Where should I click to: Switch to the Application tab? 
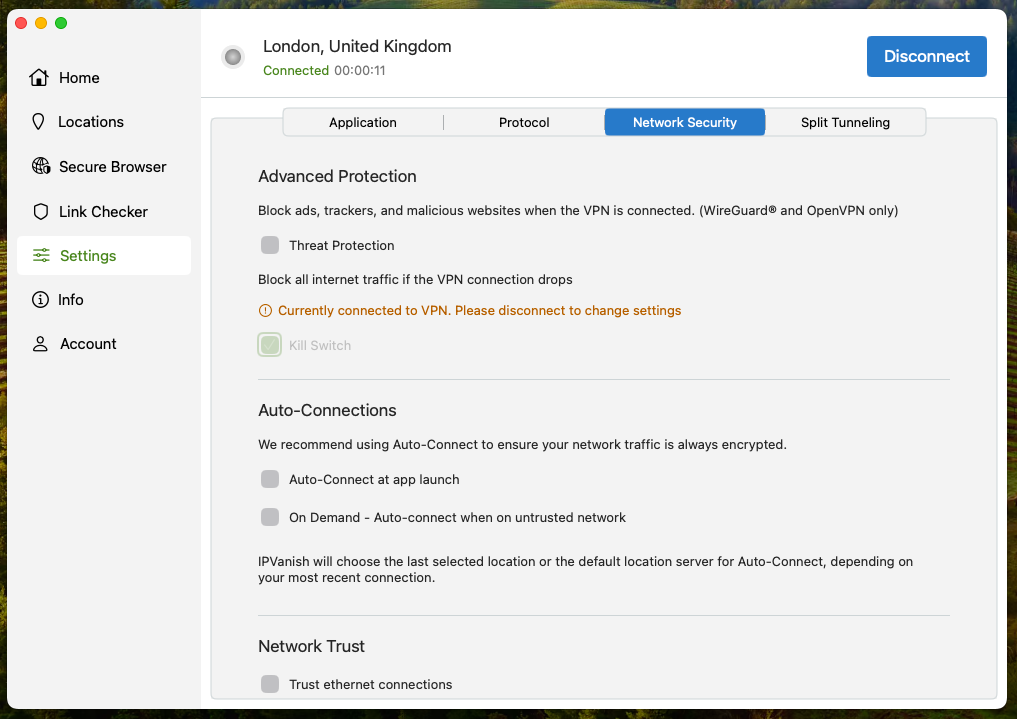363,123
